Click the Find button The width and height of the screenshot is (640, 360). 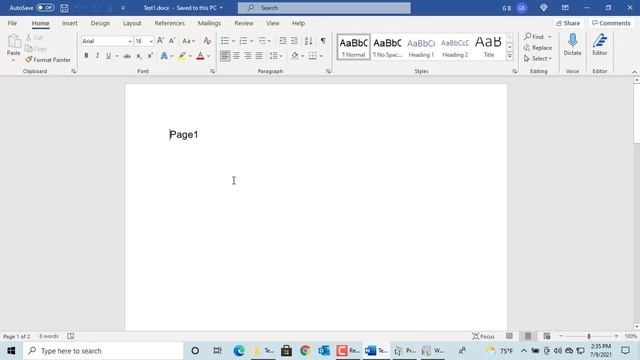(x=535, y=36)
